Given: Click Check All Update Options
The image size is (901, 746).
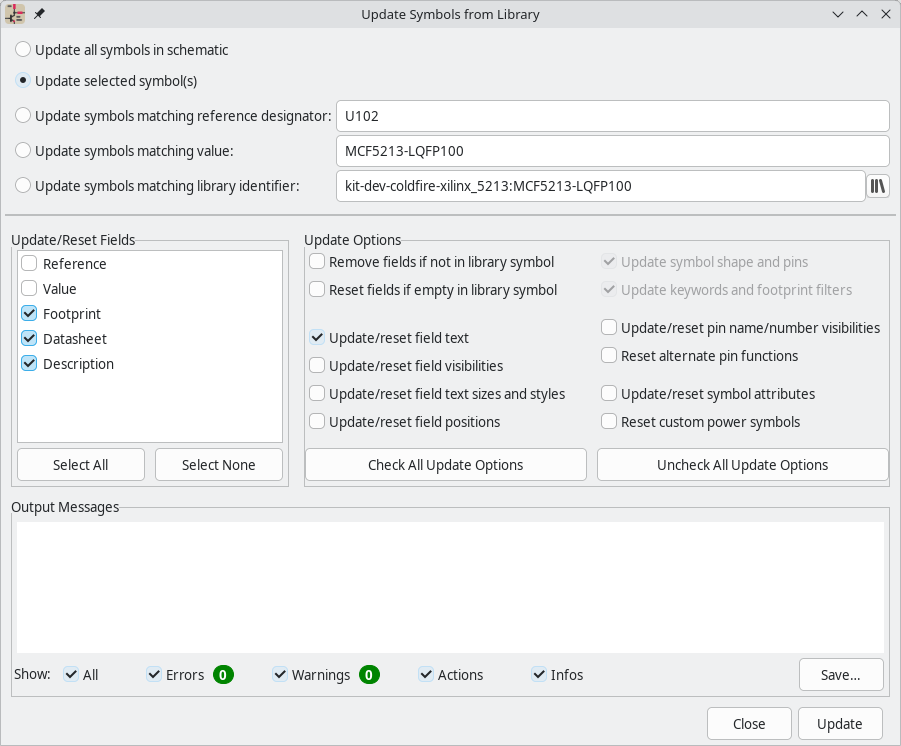Looking at the screenshot, I should click(x=445, y=465).
